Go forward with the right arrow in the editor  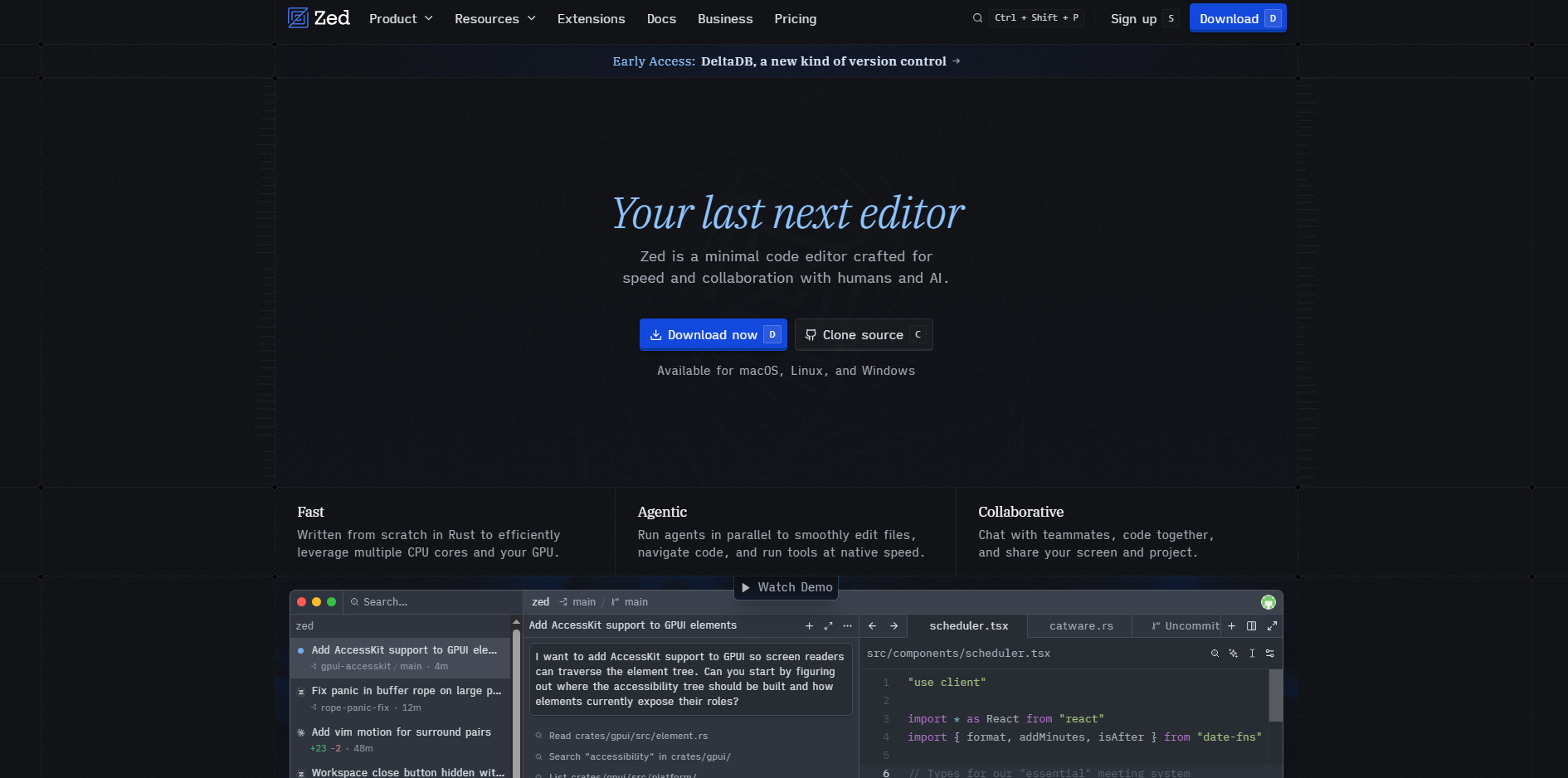(x=894, y=626)
